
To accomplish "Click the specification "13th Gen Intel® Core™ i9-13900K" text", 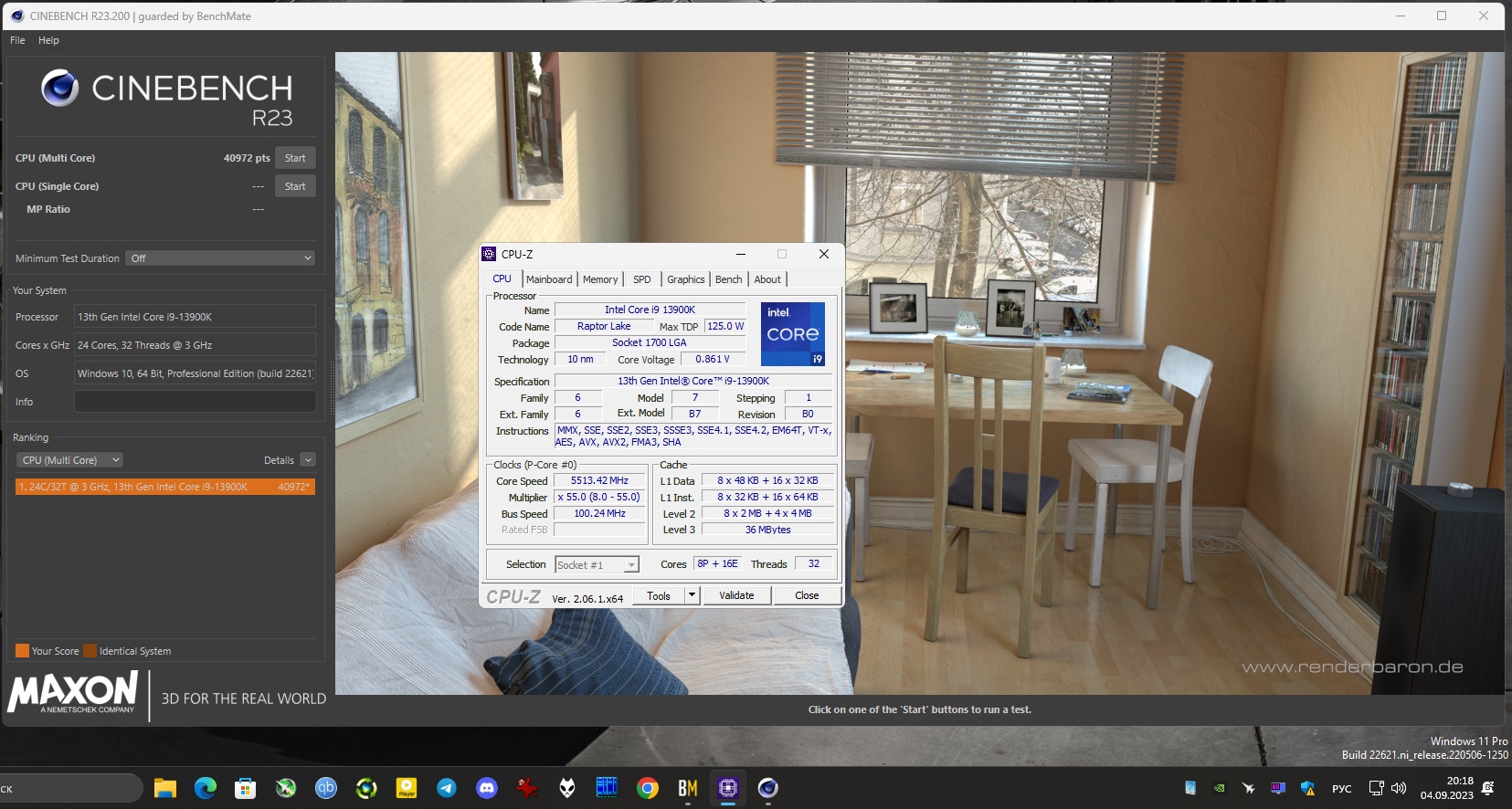I will coord(693,381).
